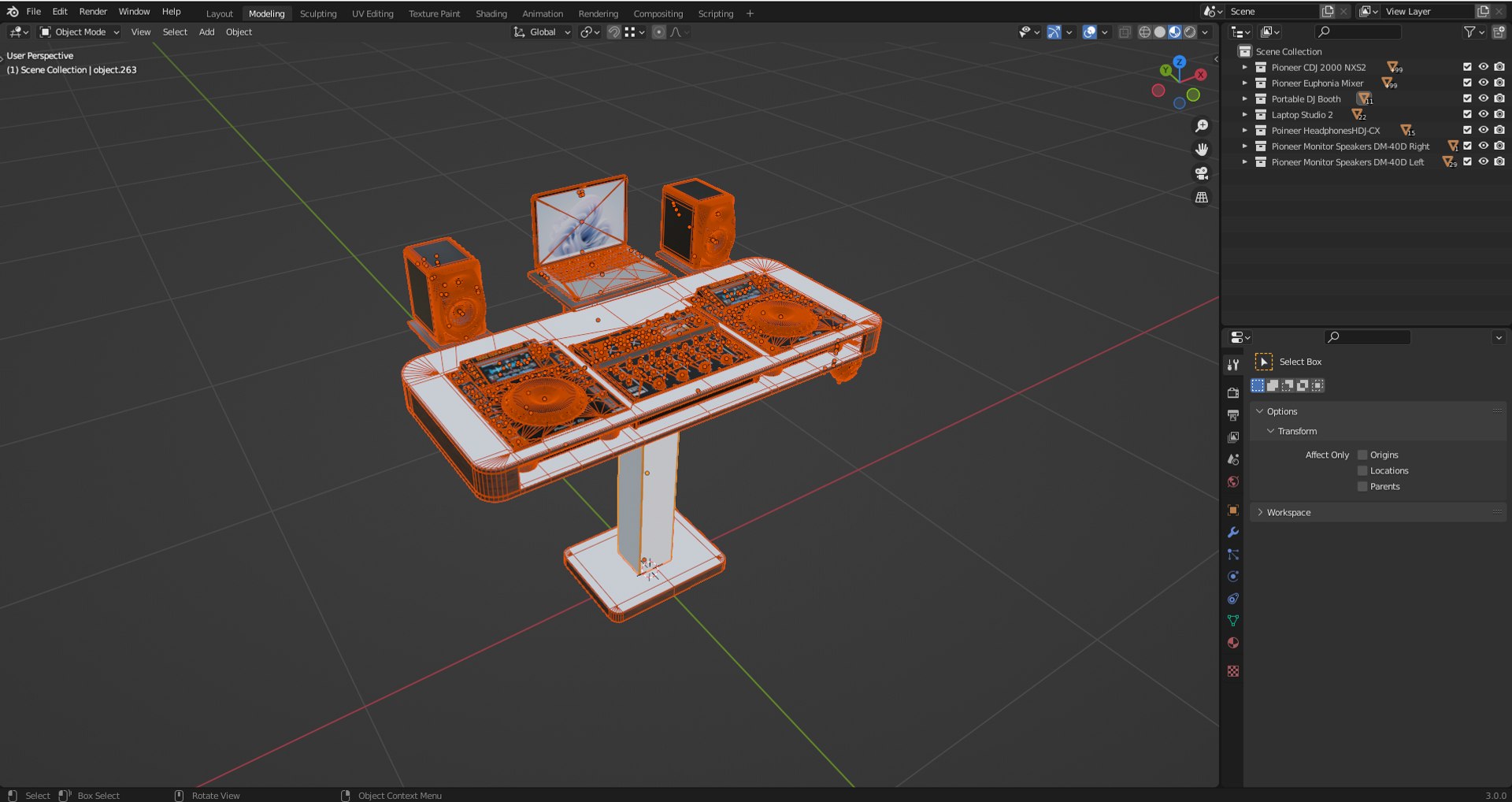The image size is (1512, 802).
Task: Enable Affect Only Origins checkbox
Action: point(1362,455)
